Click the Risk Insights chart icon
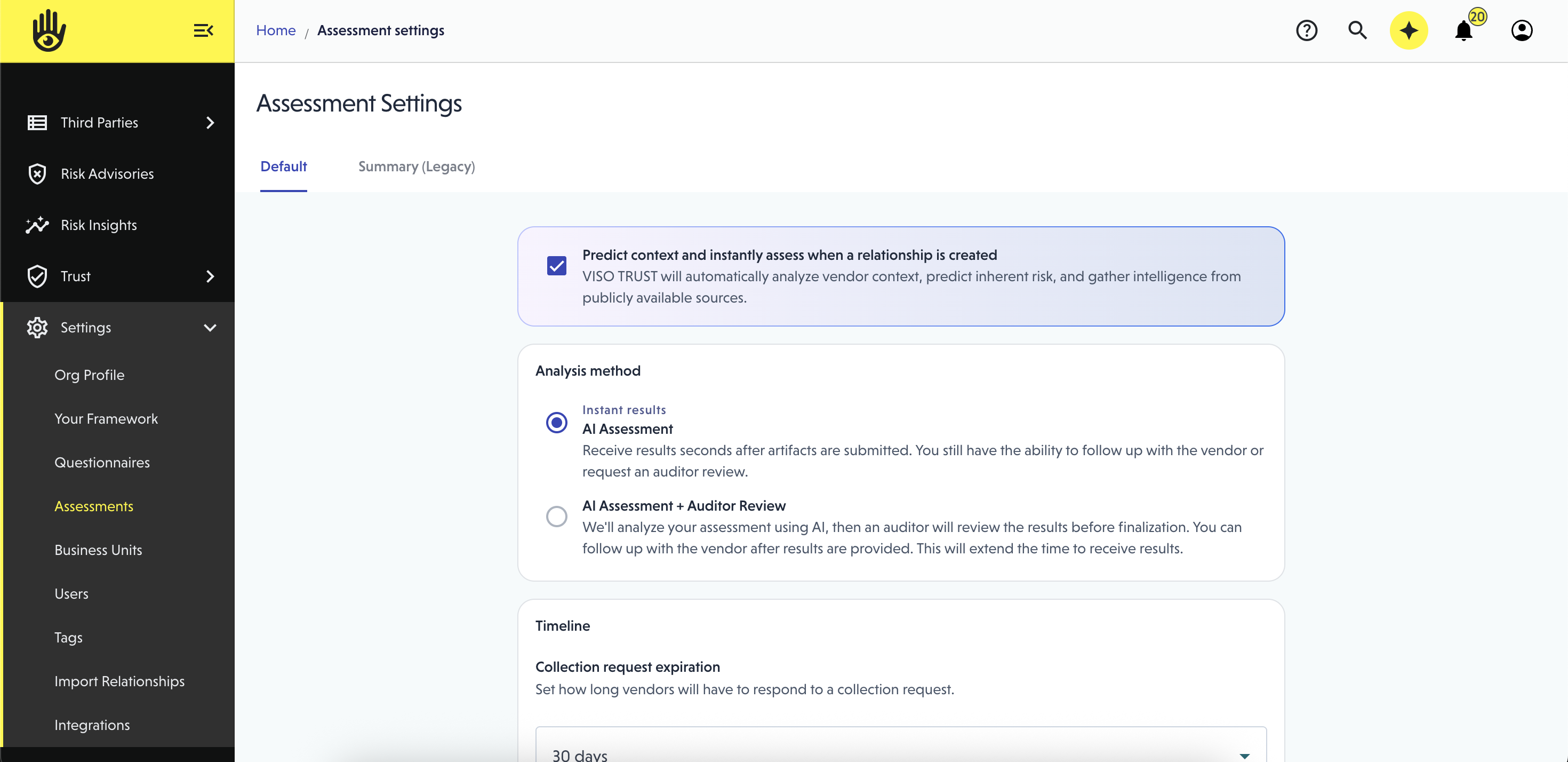Viewport: 1568px width, 762px height. pos(37,225)
